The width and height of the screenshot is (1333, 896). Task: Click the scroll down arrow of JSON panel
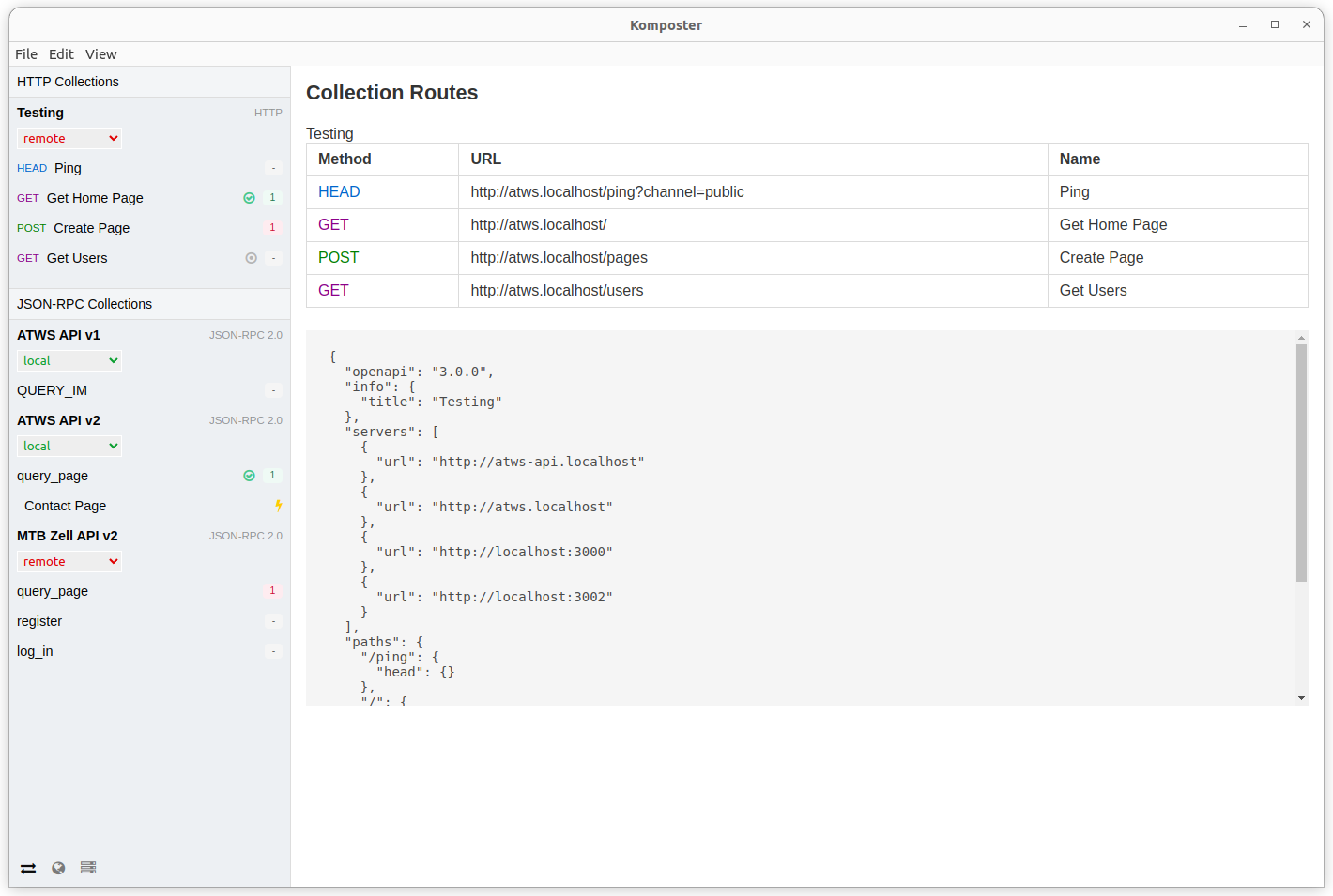point(1301,698)
